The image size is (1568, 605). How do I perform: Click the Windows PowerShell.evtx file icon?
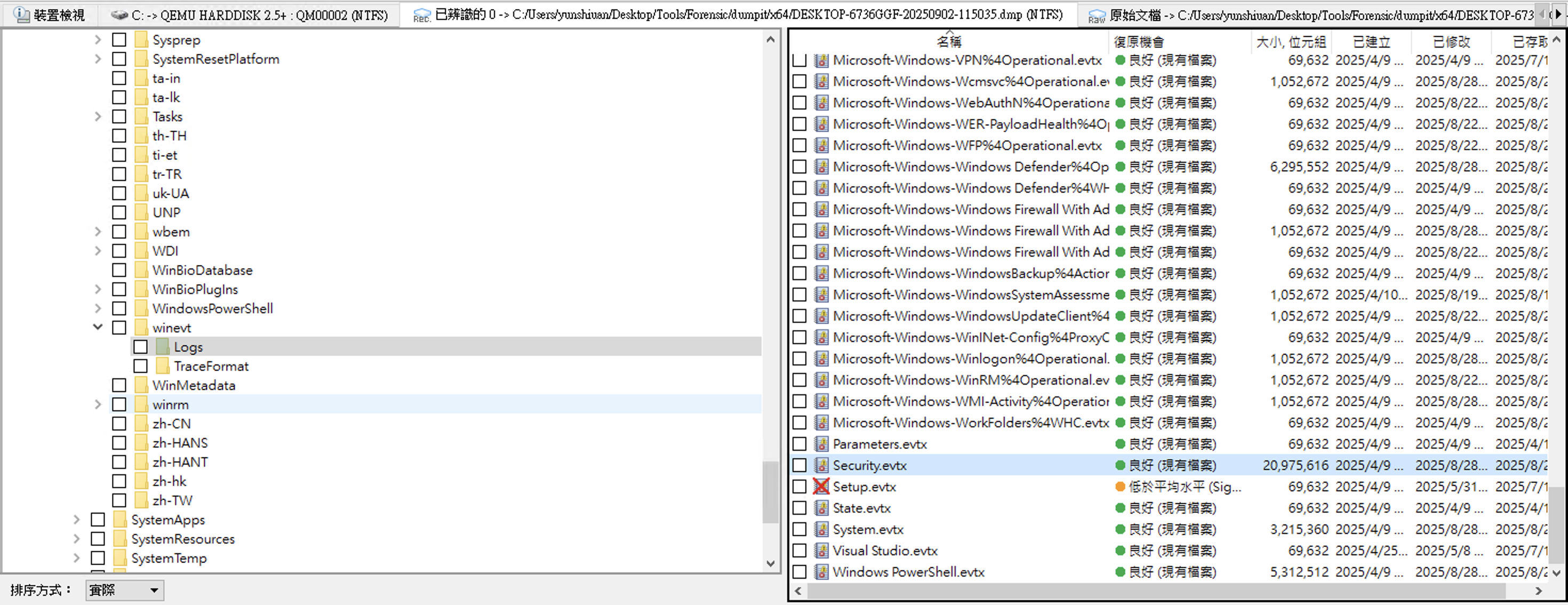(x=821, y=571)
